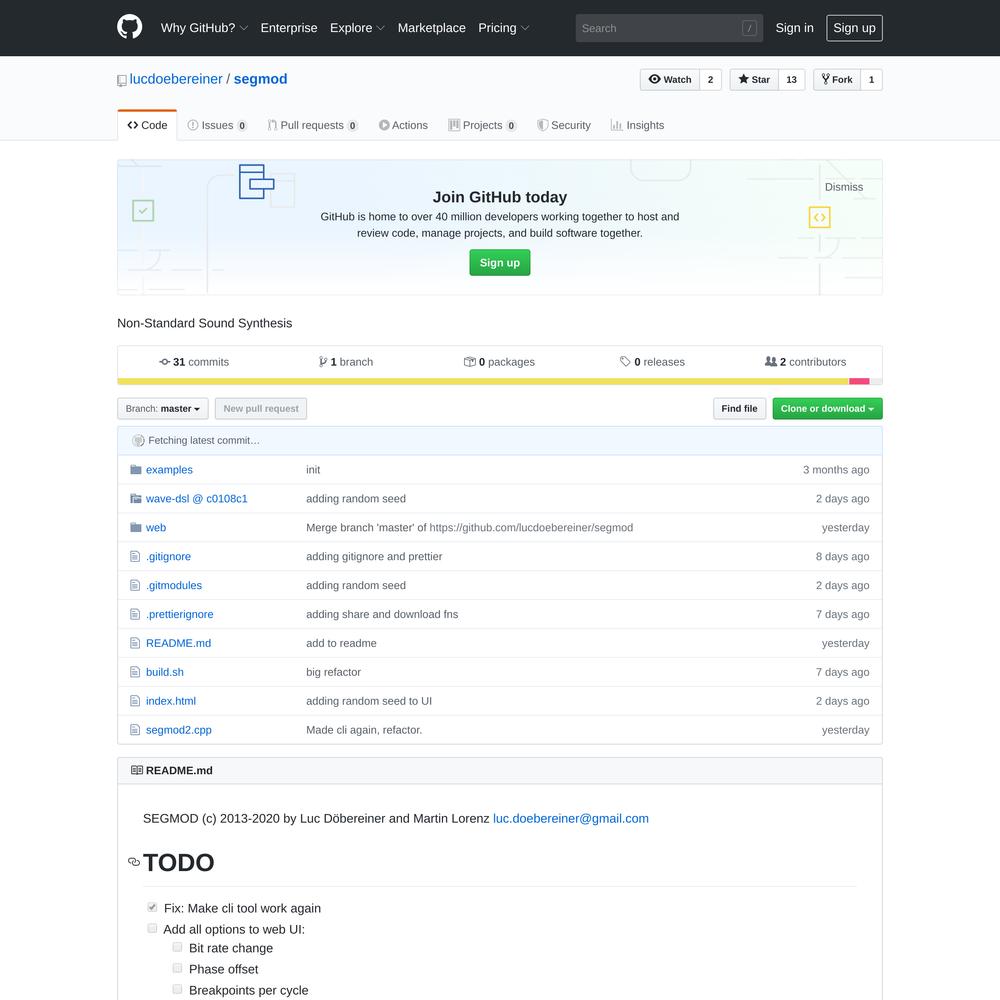The height and width of the screenshot is (1000, 1000).
Task: Click the green checkmark icon in the banner
Action: pyautogui.click(x=143, y=210)
